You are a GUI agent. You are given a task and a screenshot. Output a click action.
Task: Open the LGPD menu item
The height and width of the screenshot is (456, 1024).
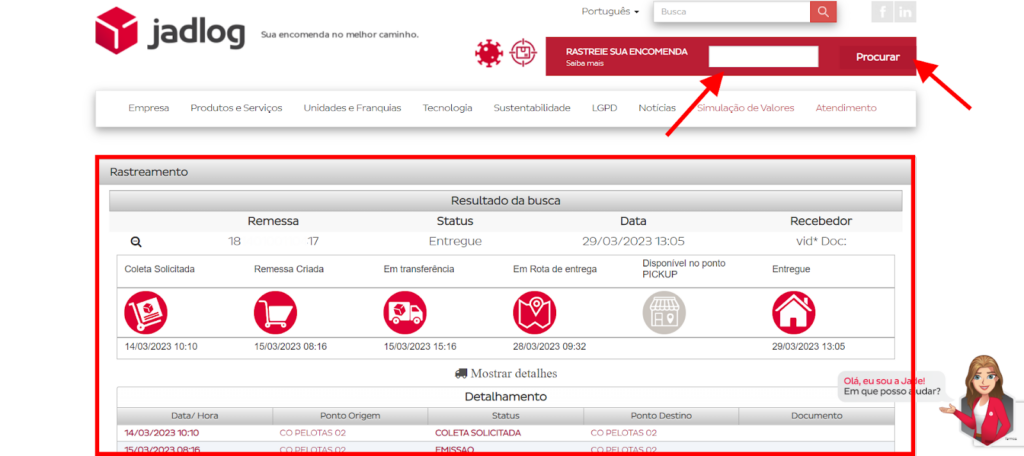click(x=605, y=108)
